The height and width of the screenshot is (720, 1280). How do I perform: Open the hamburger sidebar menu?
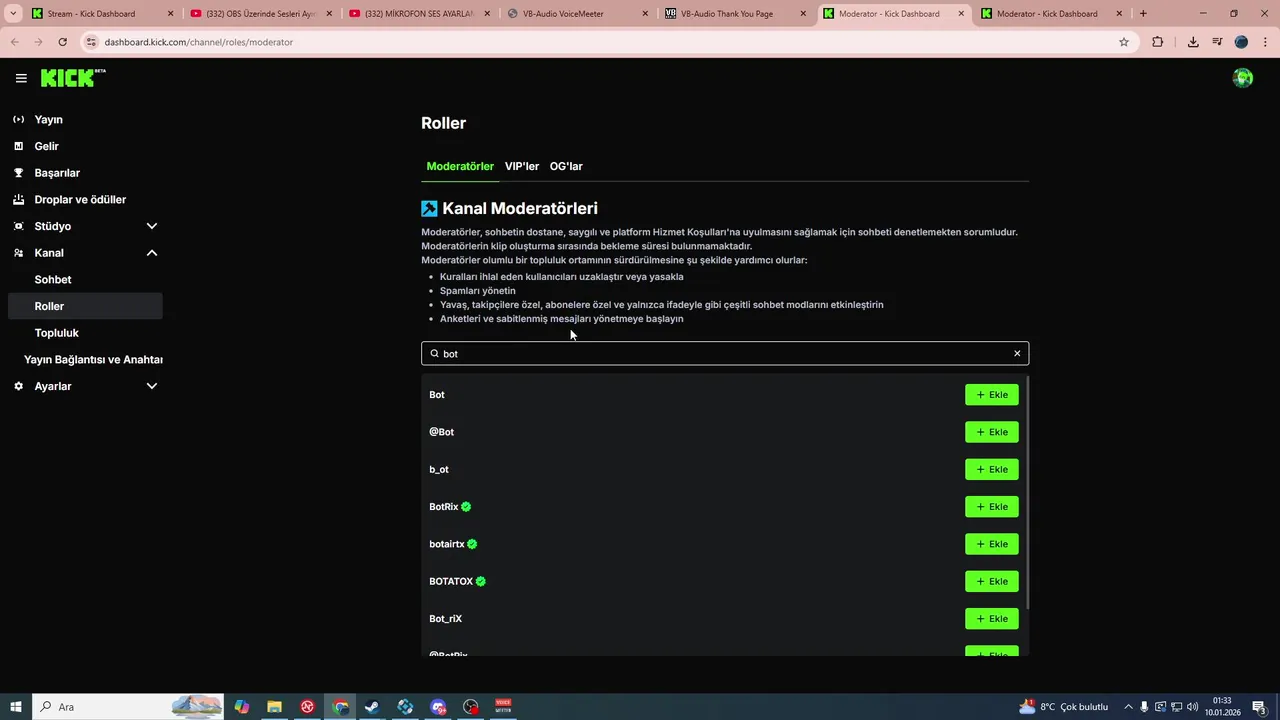tap(21, 78)
